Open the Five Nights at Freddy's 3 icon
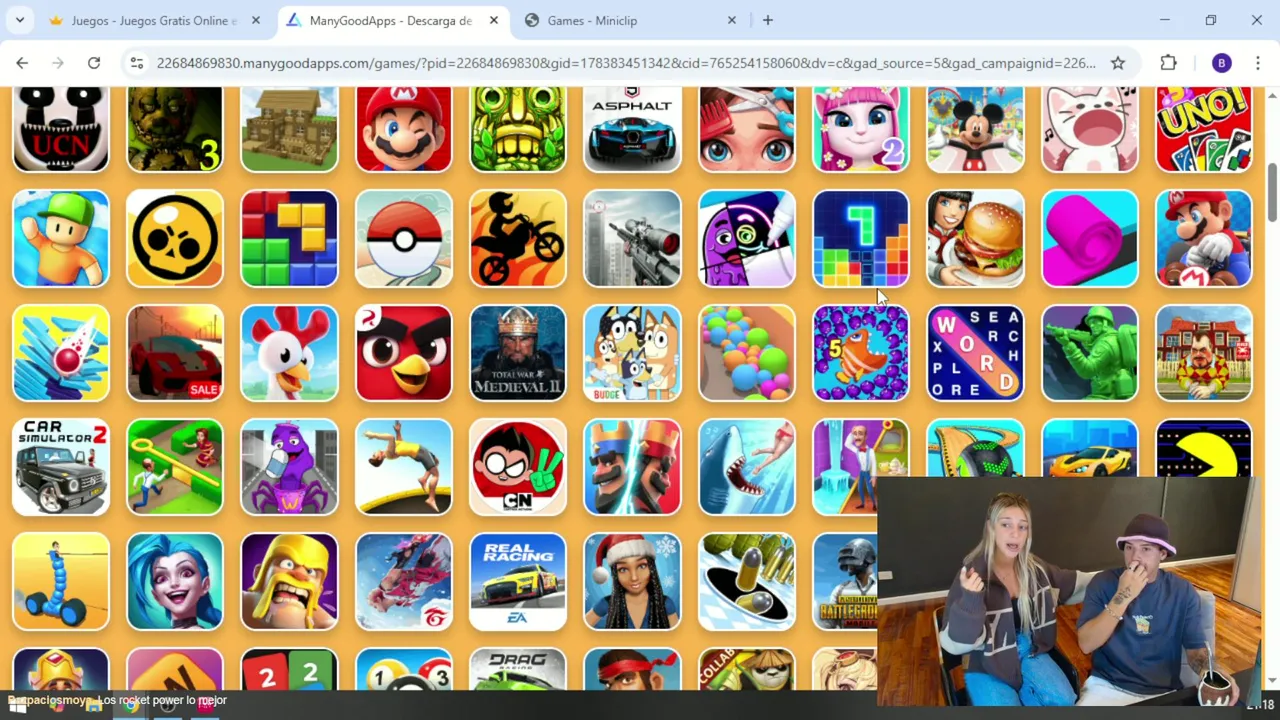 click(x=175, y=128)
